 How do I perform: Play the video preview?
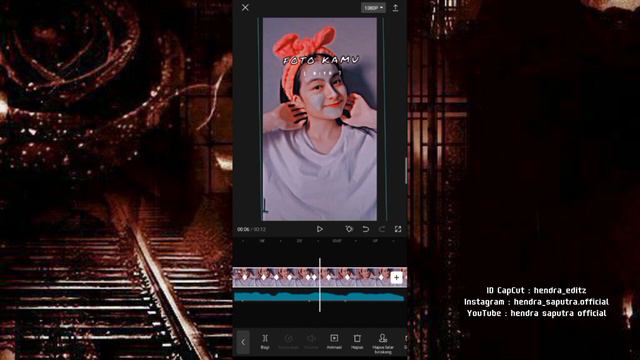pos(320,229)
